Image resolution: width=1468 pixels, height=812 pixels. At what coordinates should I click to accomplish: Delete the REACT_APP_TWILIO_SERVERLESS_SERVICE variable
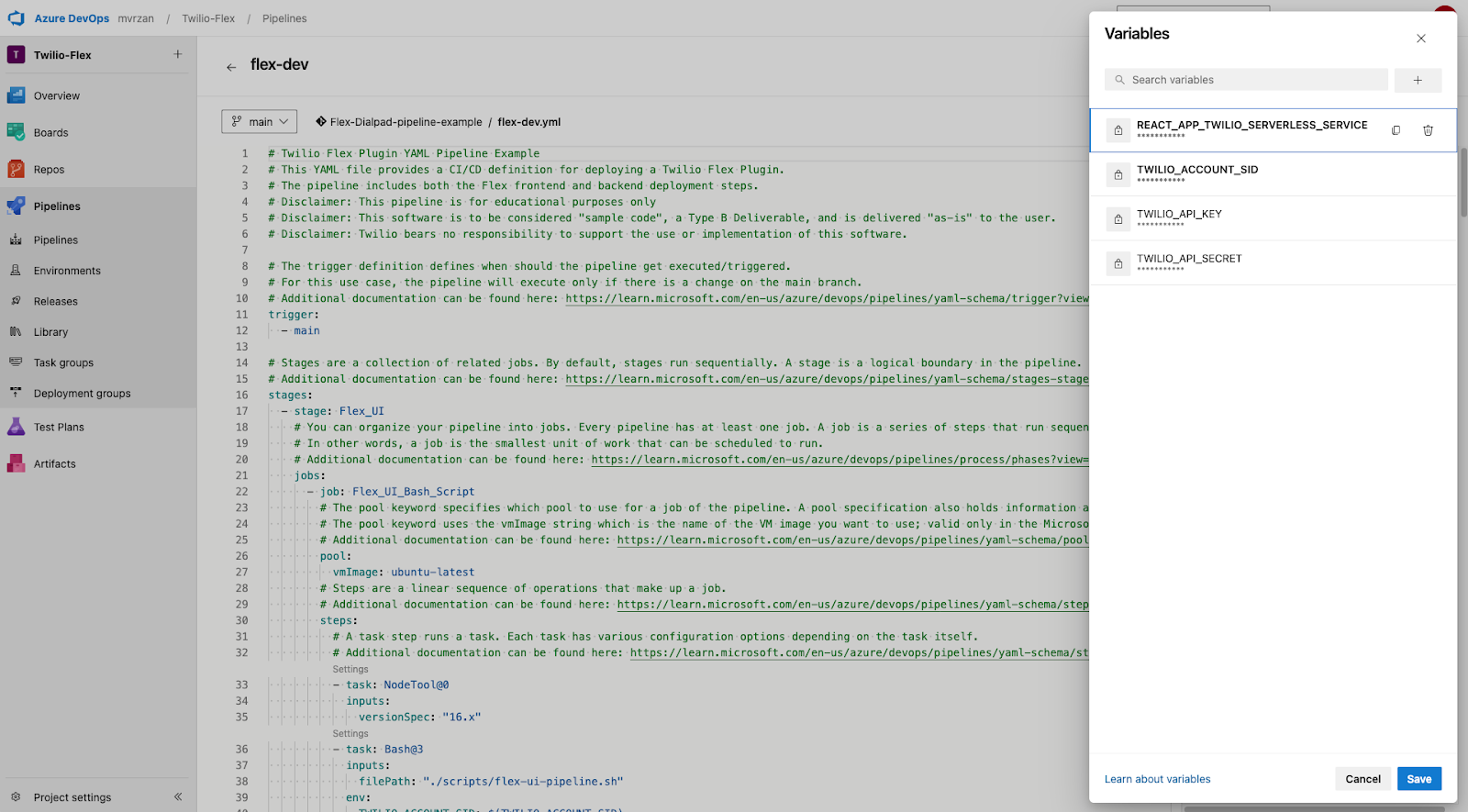pos(1428,130)
